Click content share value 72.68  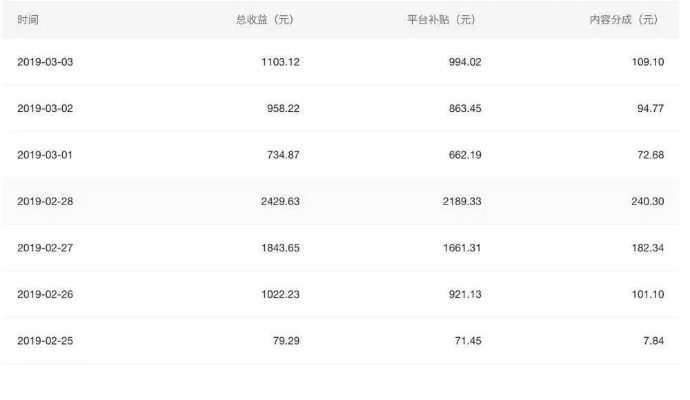650,155
